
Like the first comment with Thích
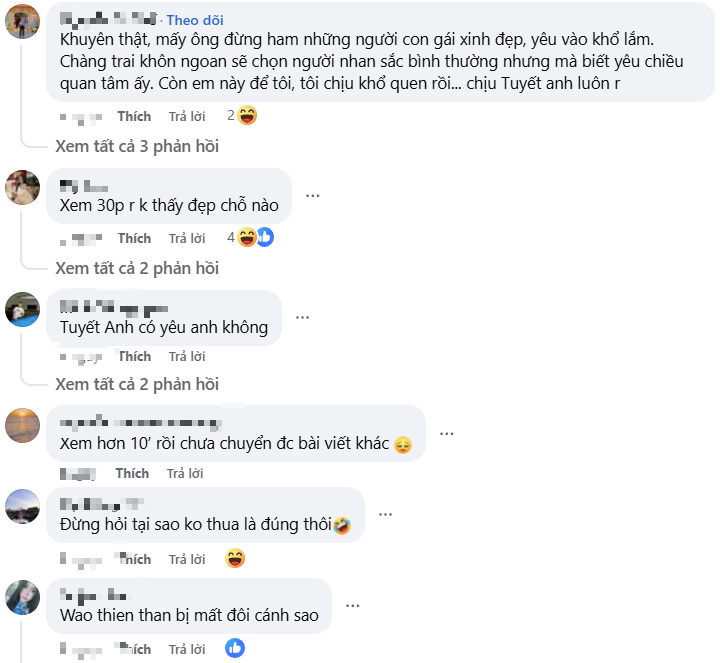click(x=134, y=117)
